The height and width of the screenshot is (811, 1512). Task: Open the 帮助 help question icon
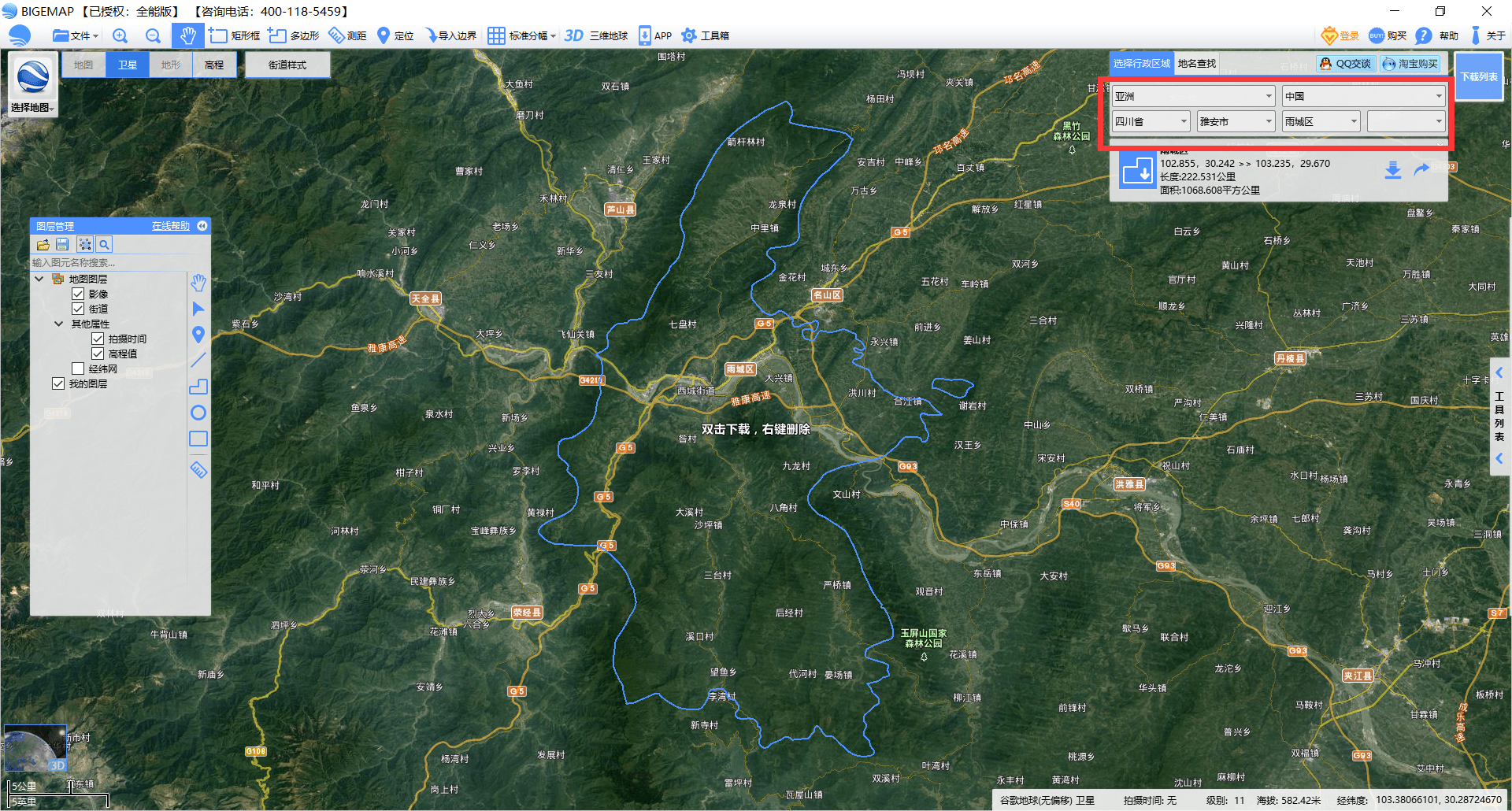1436,35
